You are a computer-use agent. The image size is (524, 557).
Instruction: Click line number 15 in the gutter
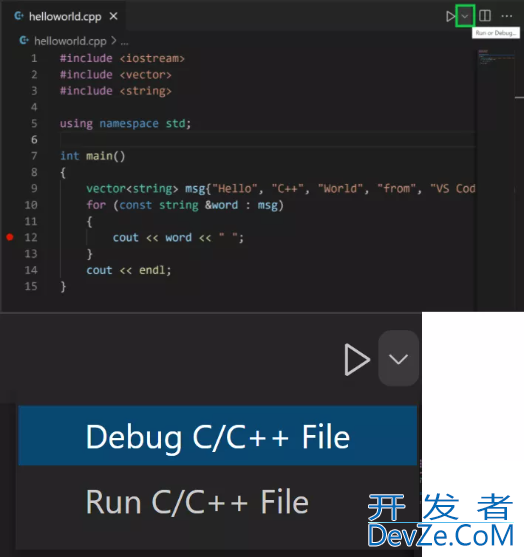[x=31, y=287]
